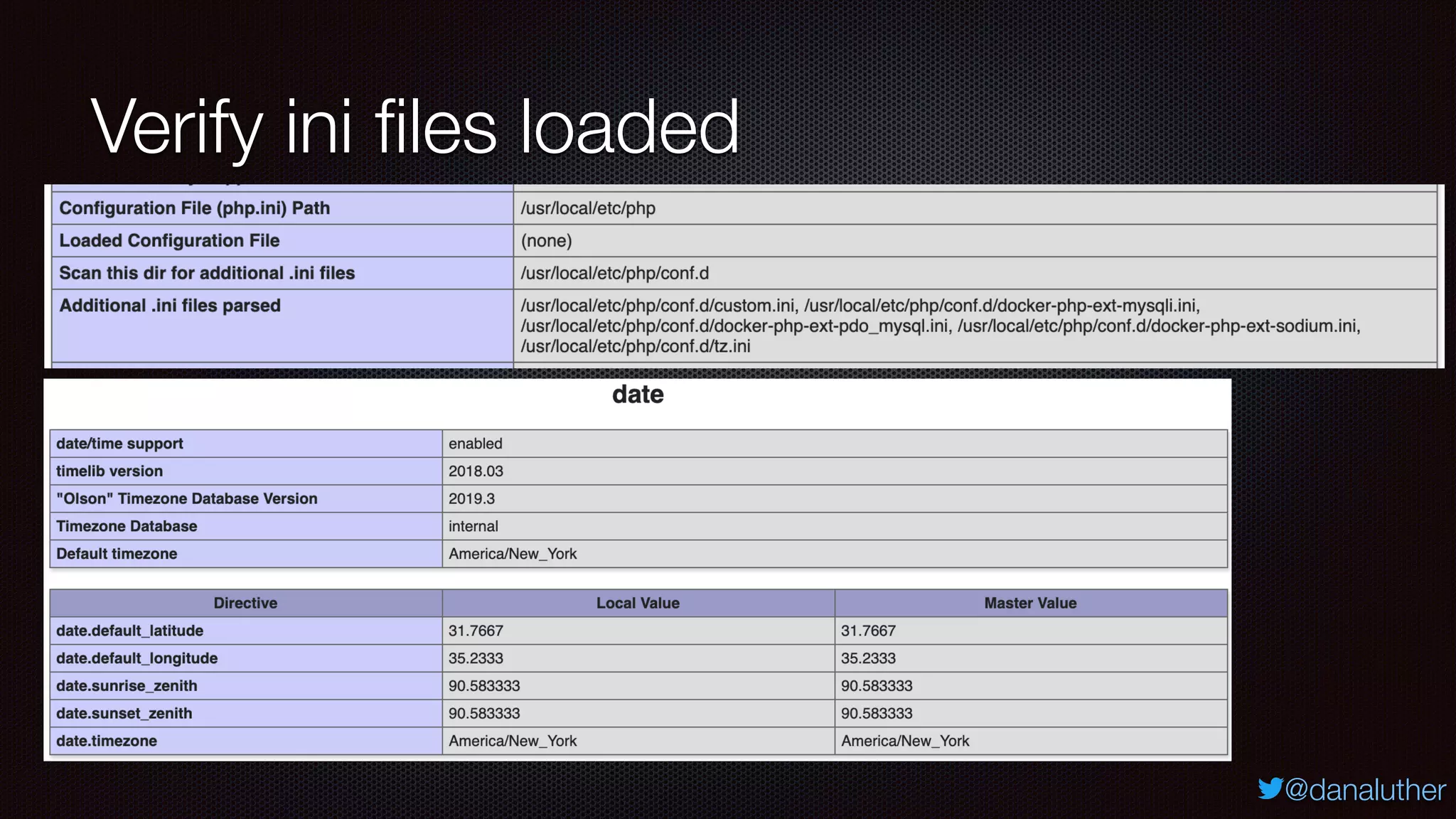Select local value 35.2333
Image resolution: width=1456 pixels, height=819 pixels.
click(476, 658)
